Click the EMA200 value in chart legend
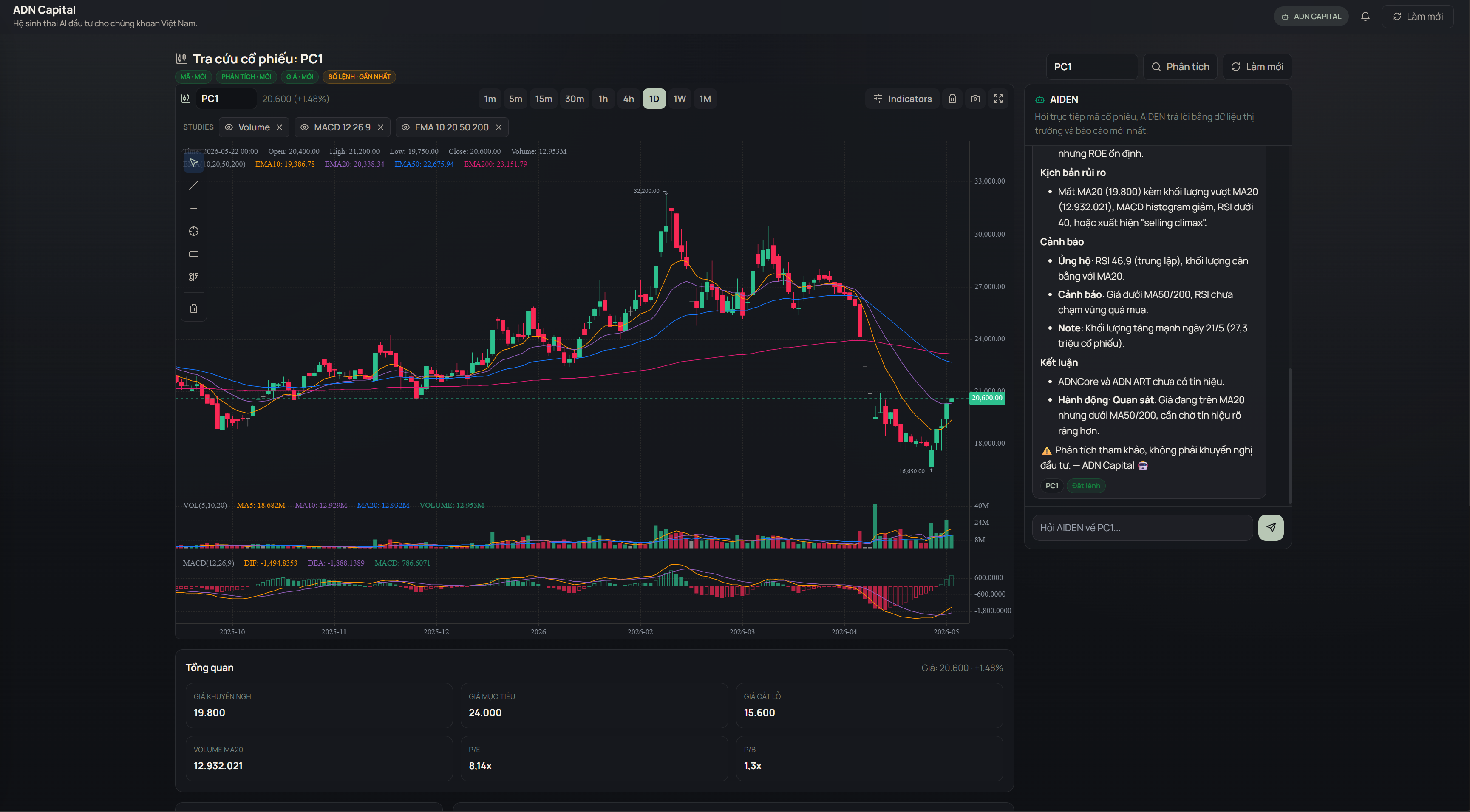This screenshot has height=812, width=1470. point(496,164)
